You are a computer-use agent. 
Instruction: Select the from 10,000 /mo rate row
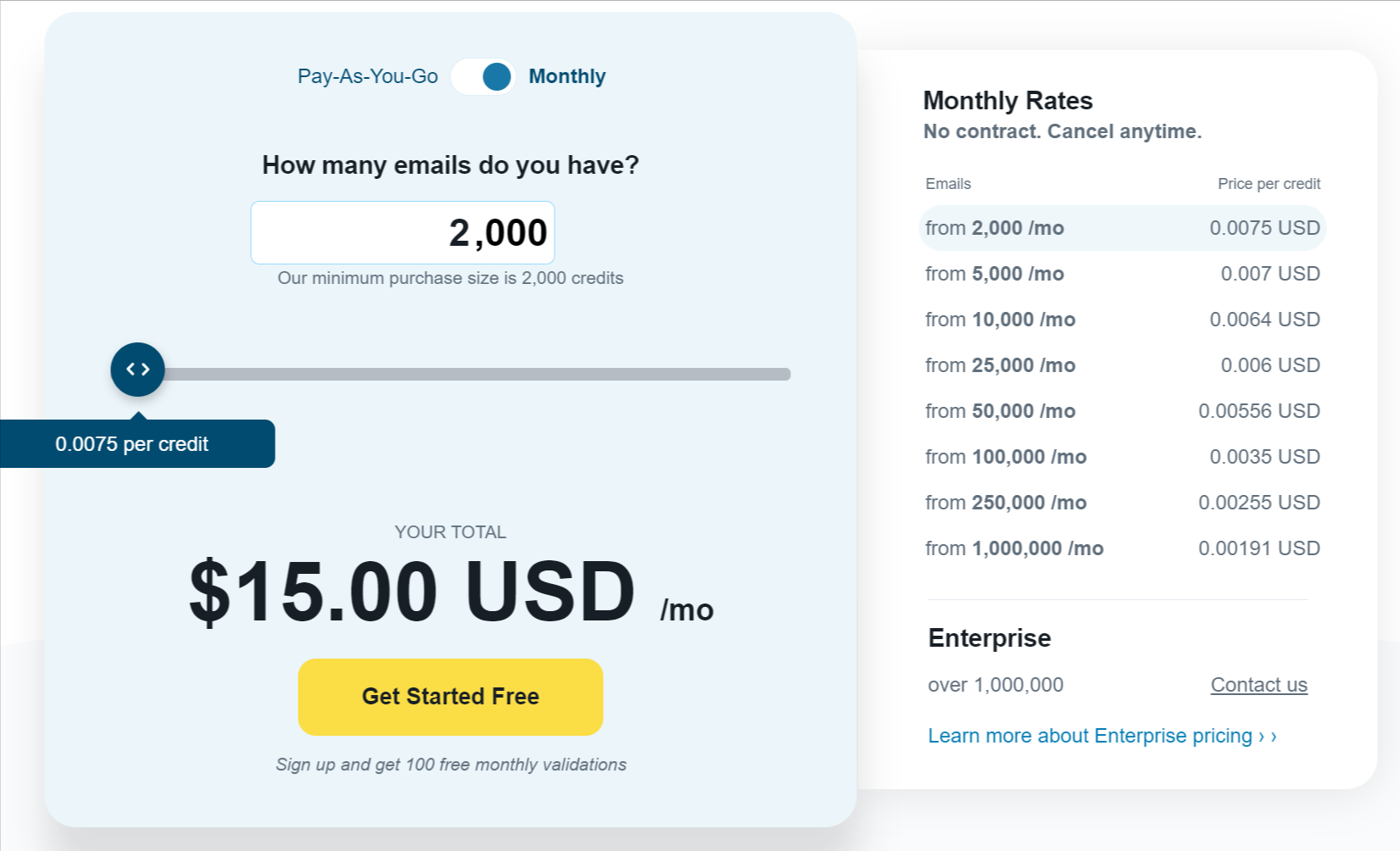pyautogui.click(x=1122, y=320)
